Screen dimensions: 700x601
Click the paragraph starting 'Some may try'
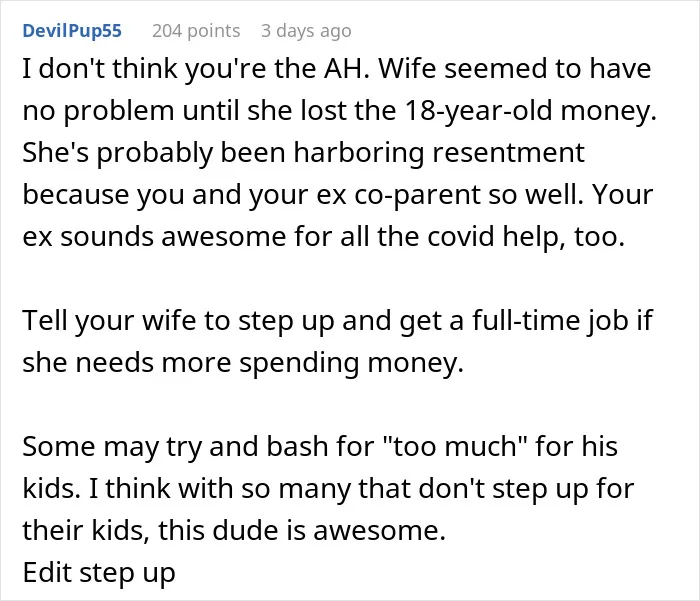(x=328, y=488)
